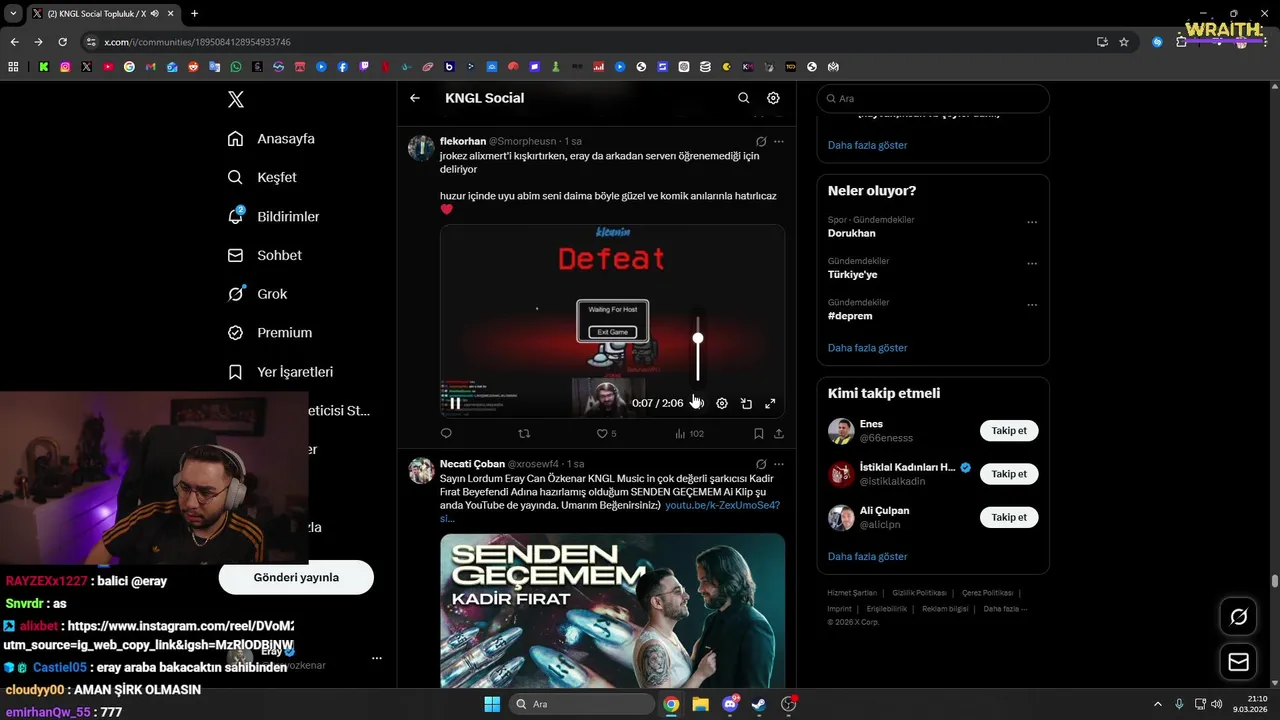Open Steam from the taskbar
The width and height of the screenshot is (1280, 720).
pyautogui.click(x=759, y=704)
